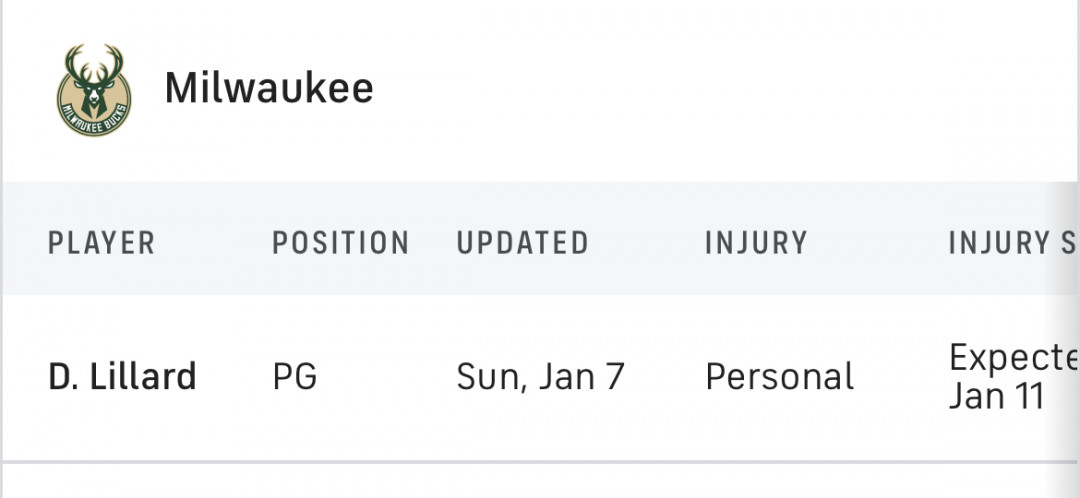Click the Expected status text
1080x498 pixels.
click(1013, 358)
